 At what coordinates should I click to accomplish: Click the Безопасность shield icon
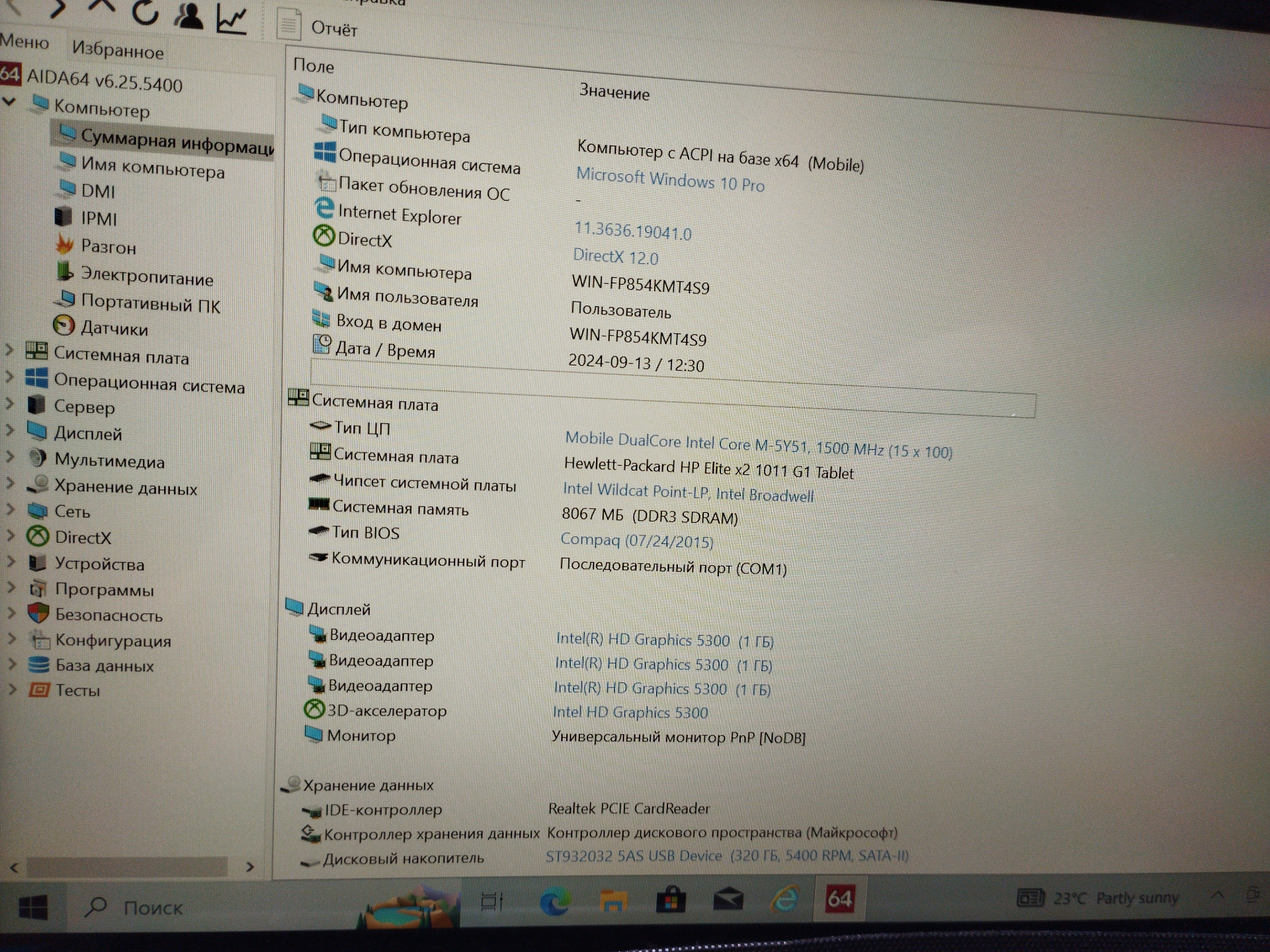pos(38,614)
